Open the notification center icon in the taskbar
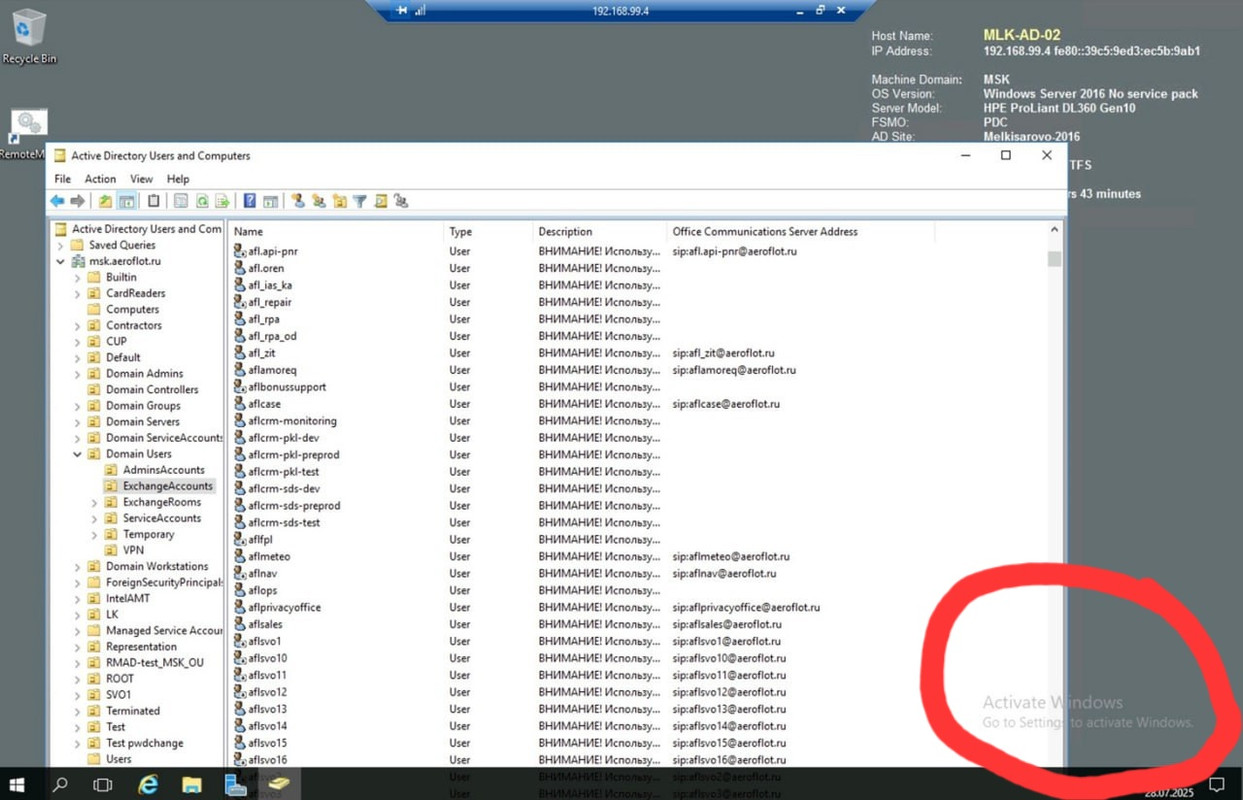This screenshot has width=1243, height=800. click(x=1217, y=784)
